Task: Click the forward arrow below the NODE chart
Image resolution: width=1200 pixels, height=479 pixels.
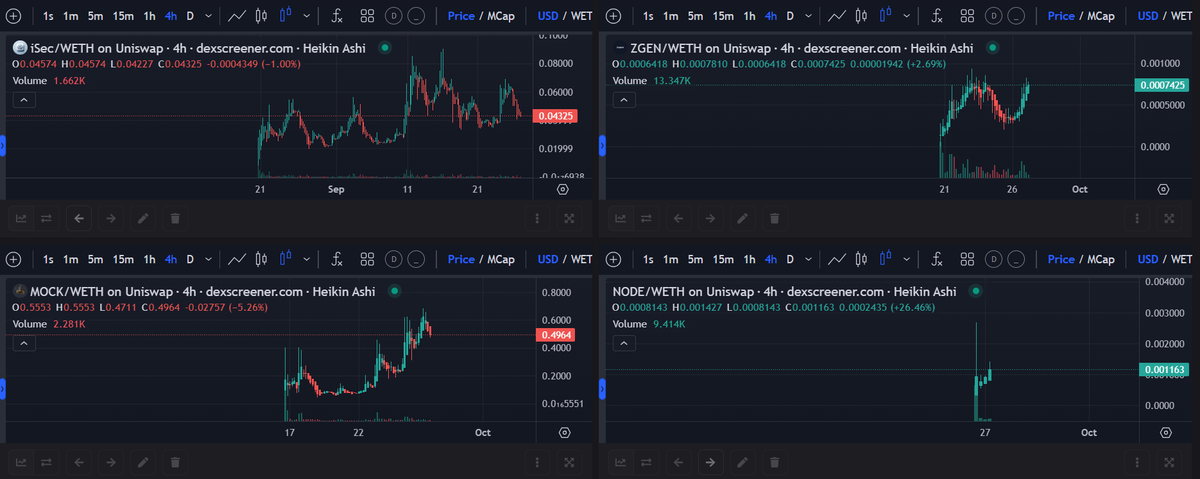Action: pos(710,462)
